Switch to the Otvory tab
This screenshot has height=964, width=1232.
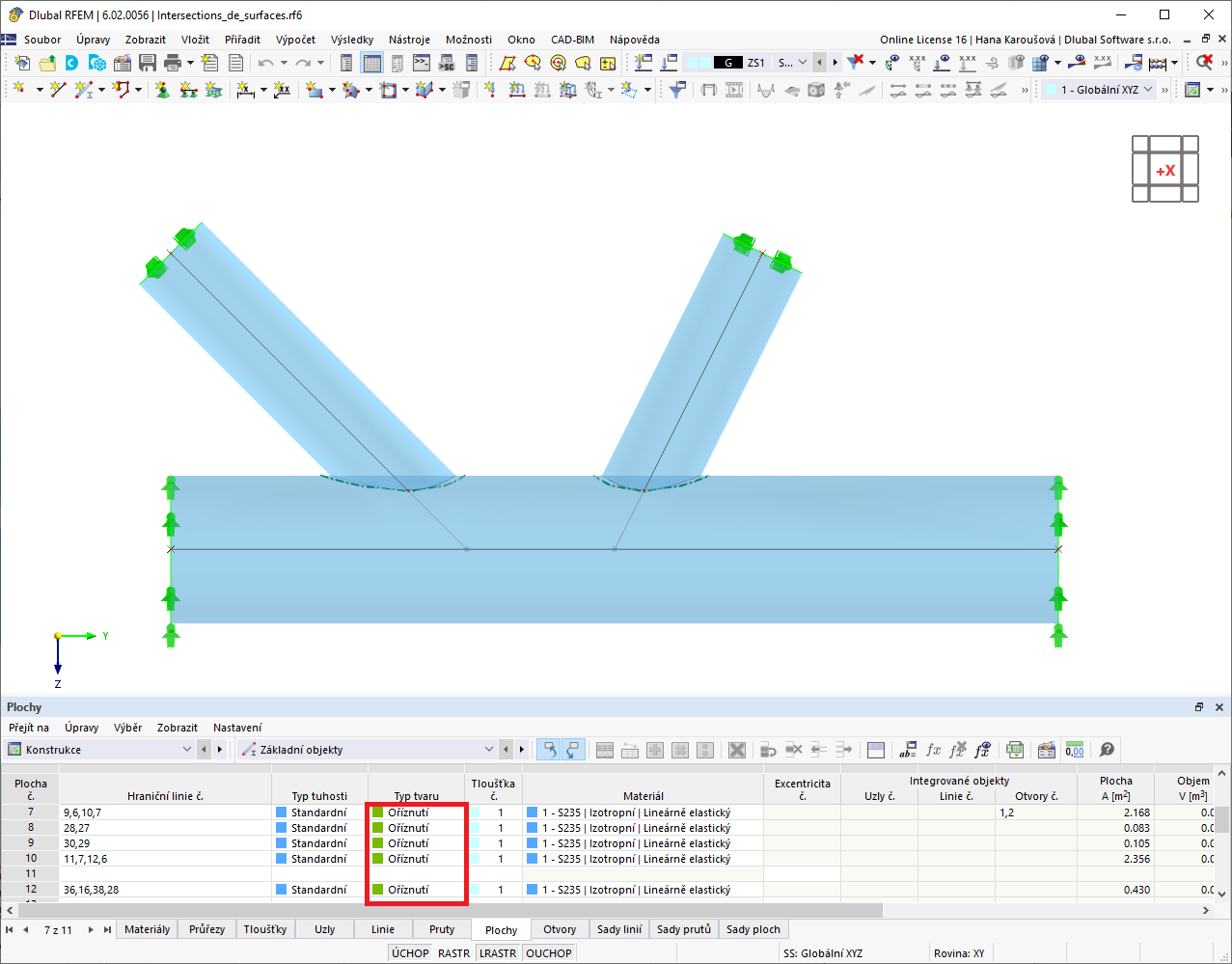(560, 929)
